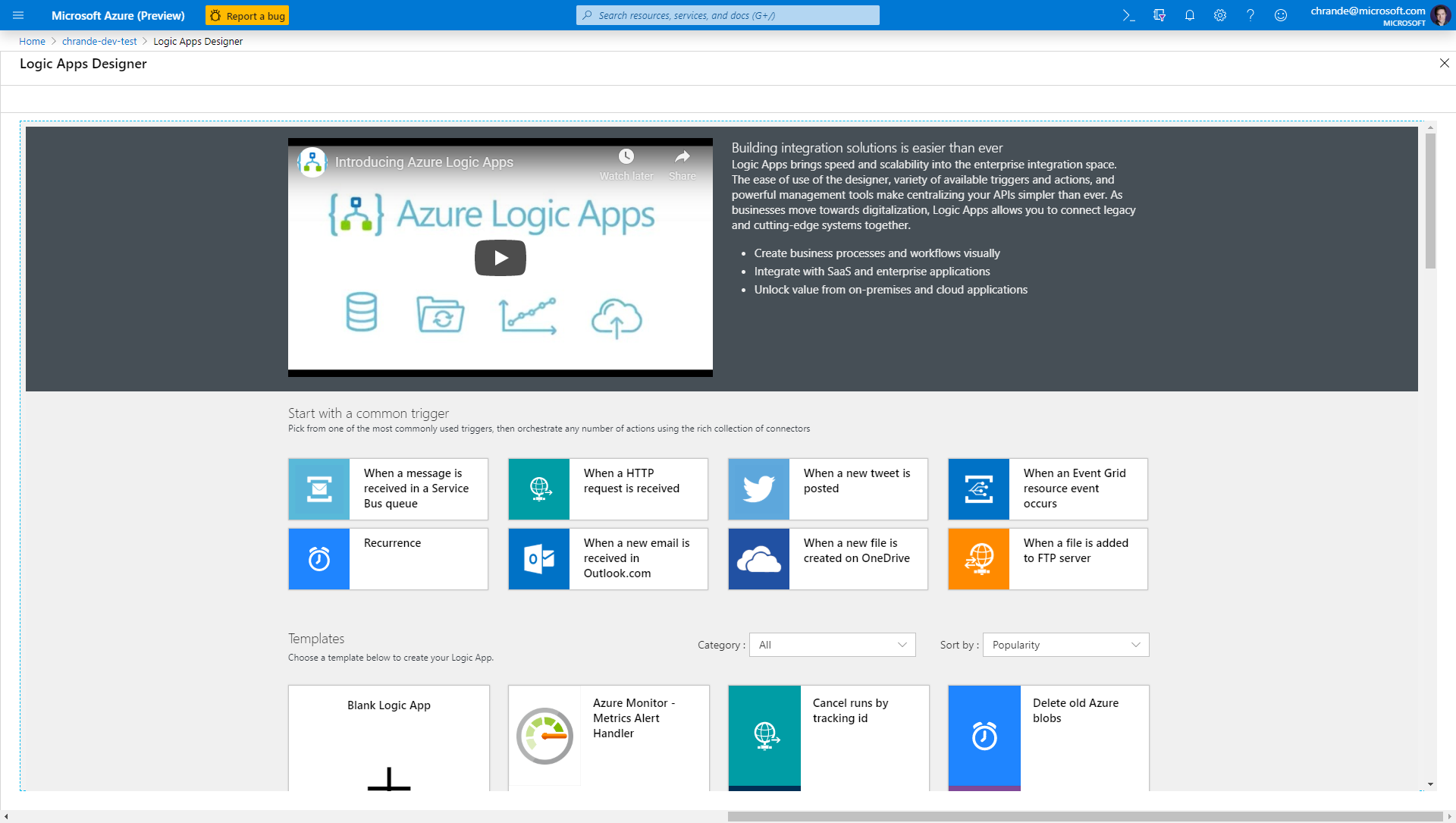Viewport: 1456px width, 823px height.
Task: Click the Introducing Azure Logic Apps video title
Action: 424,162
